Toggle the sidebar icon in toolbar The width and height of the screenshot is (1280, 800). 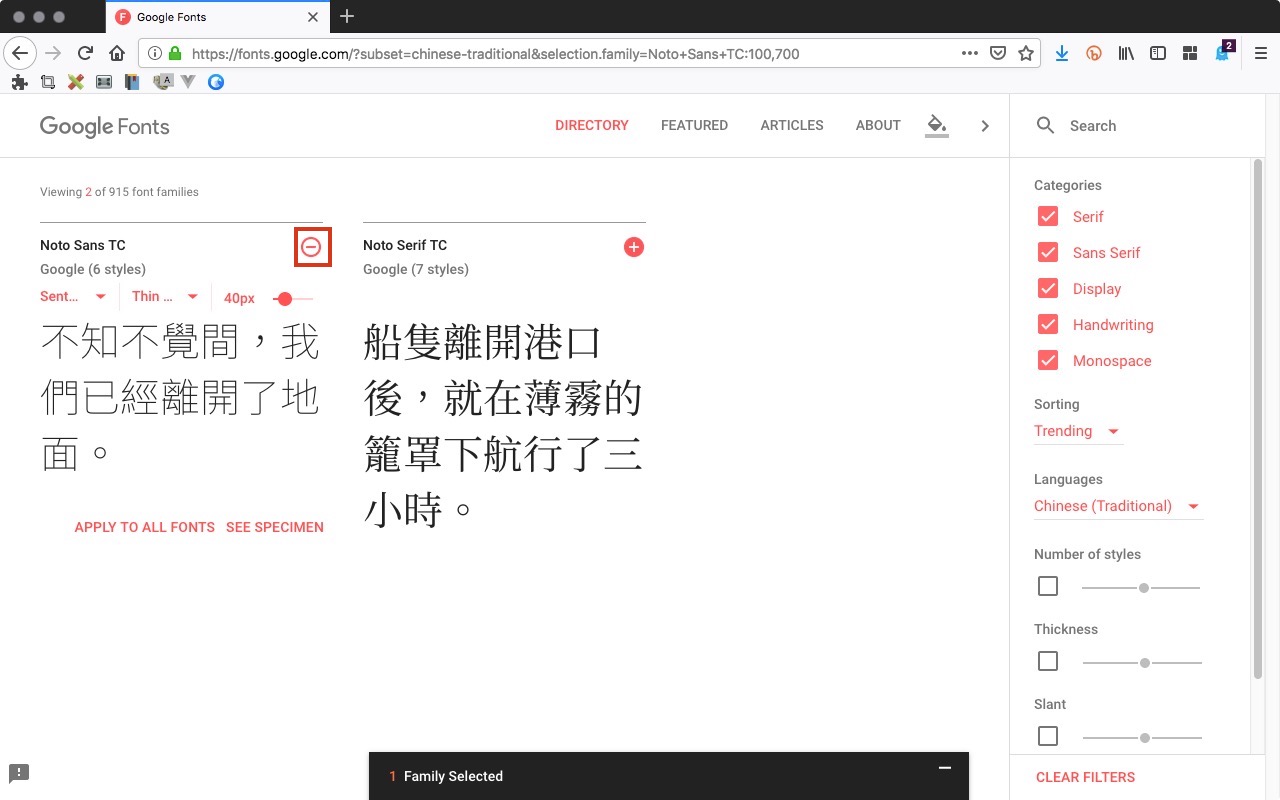coord(1158,53)
